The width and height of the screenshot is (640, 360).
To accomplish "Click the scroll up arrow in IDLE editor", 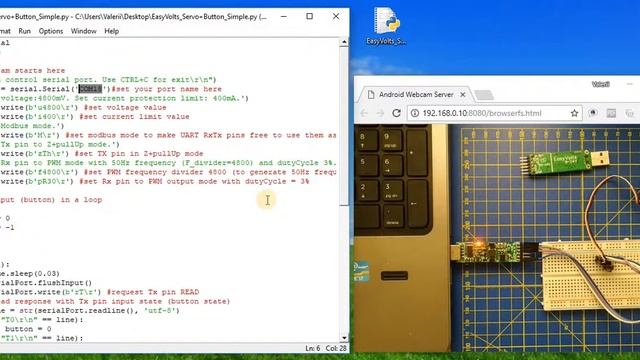I will 344,42.
